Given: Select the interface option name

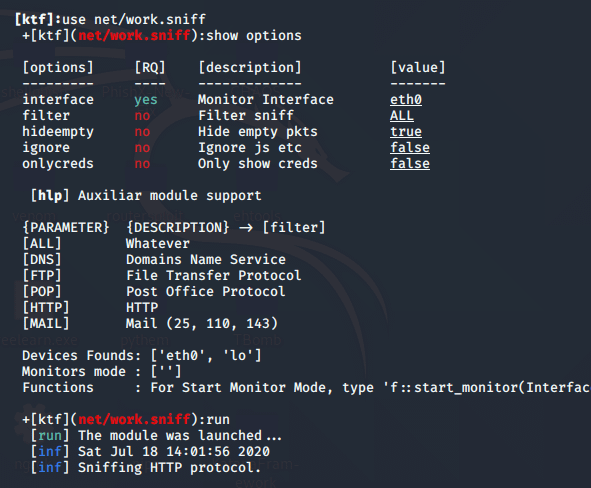Looking at the screenshot, I should click(58, 99).
